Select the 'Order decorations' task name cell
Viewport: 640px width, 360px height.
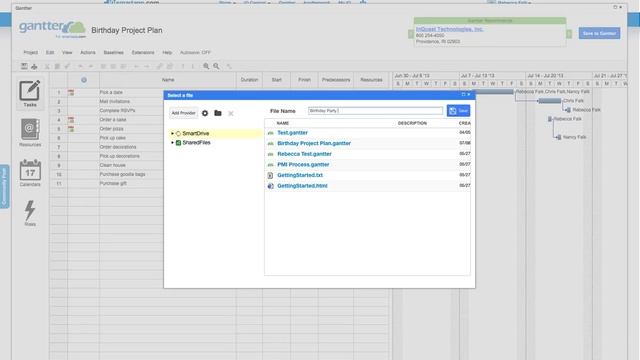click(x=118, y=147)
